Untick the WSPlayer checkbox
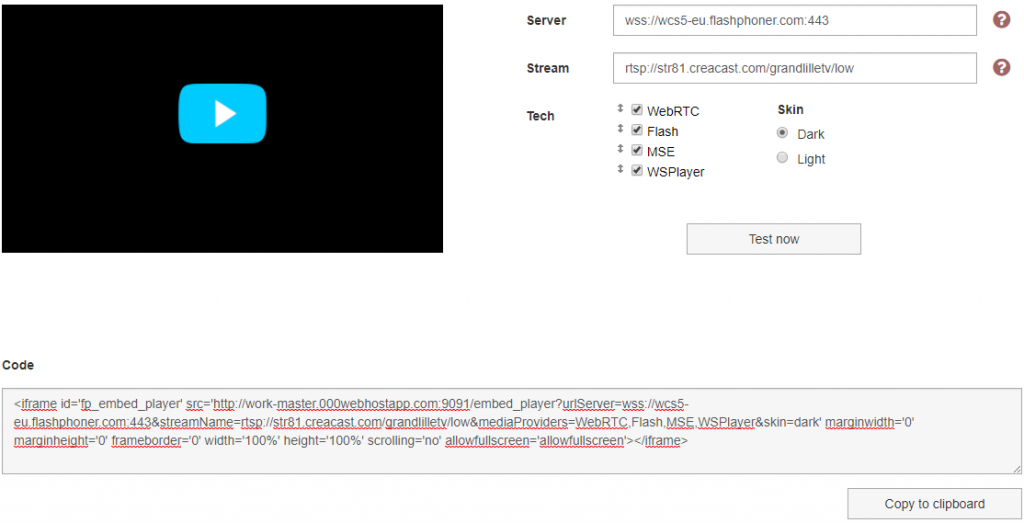Screen dimensions: 1024x523 point(637,171)
